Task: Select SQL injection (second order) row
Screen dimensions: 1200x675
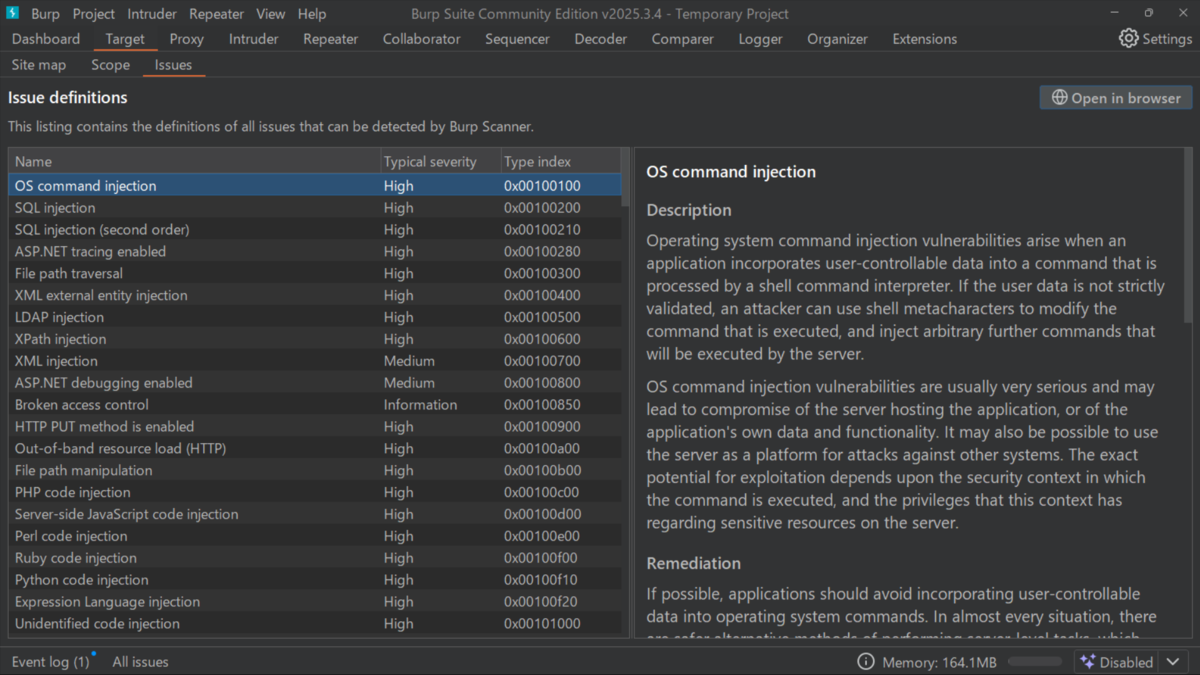Action: click(315, 230)
